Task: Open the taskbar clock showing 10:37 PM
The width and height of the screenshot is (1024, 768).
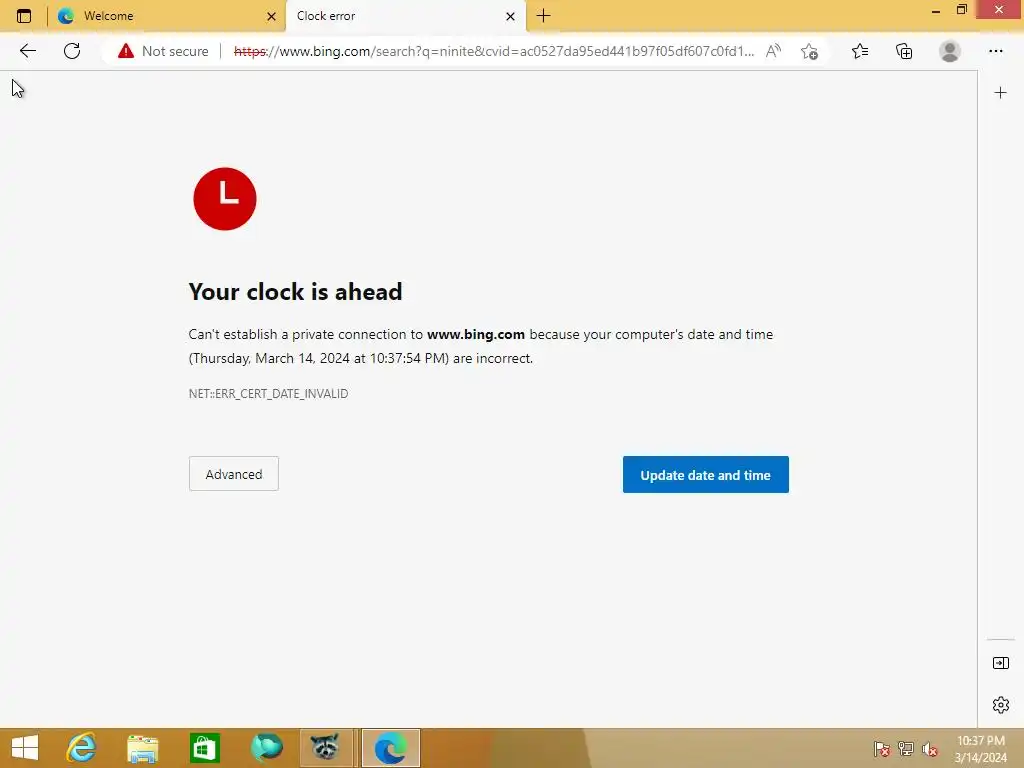Action: pos(981,748)
